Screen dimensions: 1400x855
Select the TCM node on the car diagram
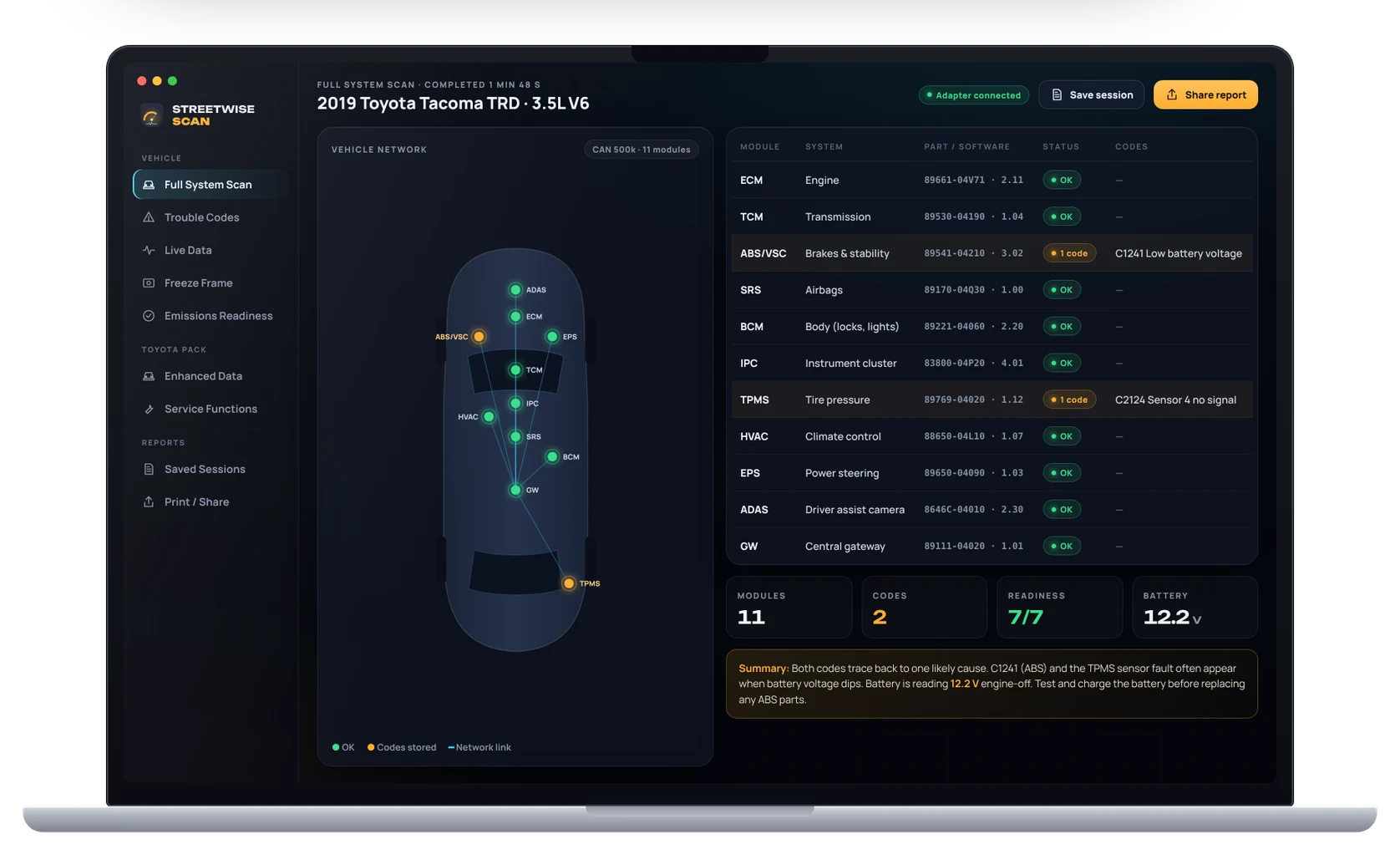[515, 369]
